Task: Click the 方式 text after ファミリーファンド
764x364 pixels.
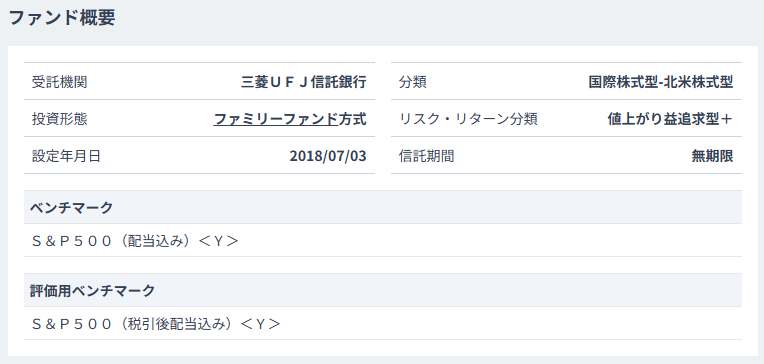Action: [352, 119]
